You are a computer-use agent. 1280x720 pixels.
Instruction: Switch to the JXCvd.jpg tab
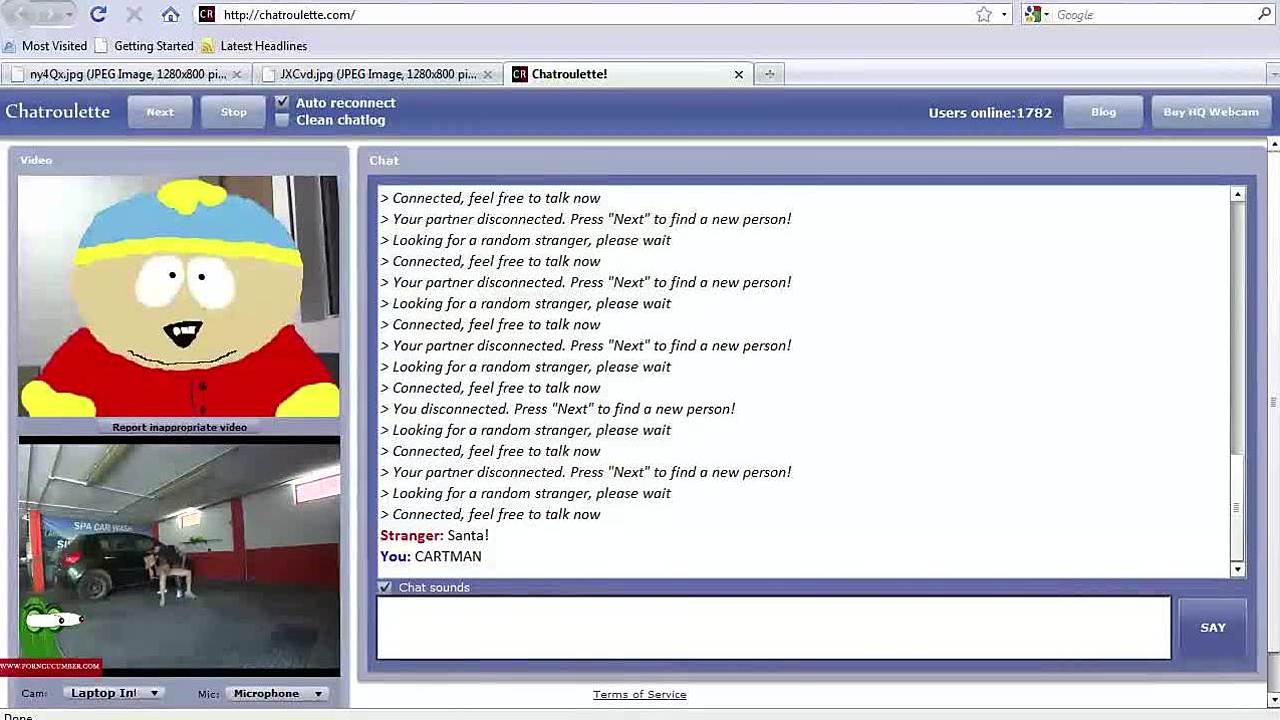[x=377, y=74]
